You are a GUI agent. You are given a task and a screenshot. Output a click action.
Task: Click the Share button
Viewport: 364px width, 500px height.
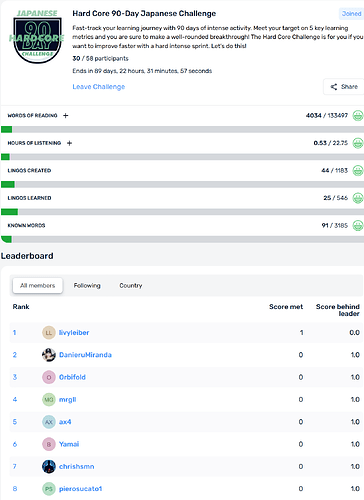click(x=344, y=87)
